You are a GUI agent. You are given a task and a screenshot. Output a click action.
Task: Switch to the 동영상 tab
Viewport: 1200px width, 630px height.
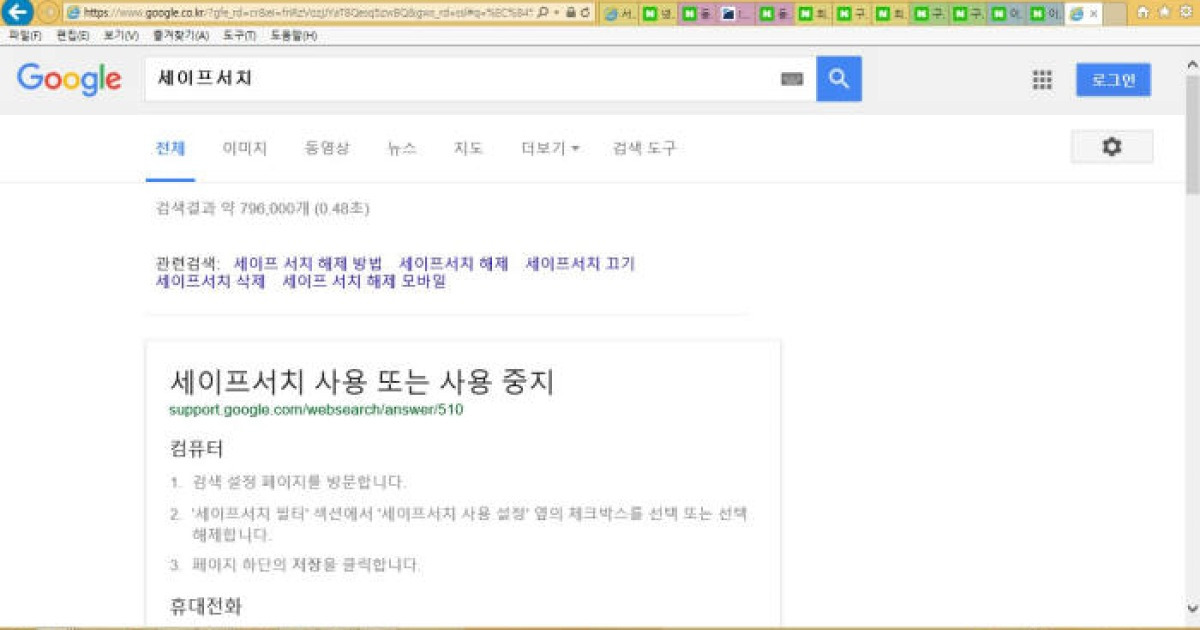(x=327, y=148)
